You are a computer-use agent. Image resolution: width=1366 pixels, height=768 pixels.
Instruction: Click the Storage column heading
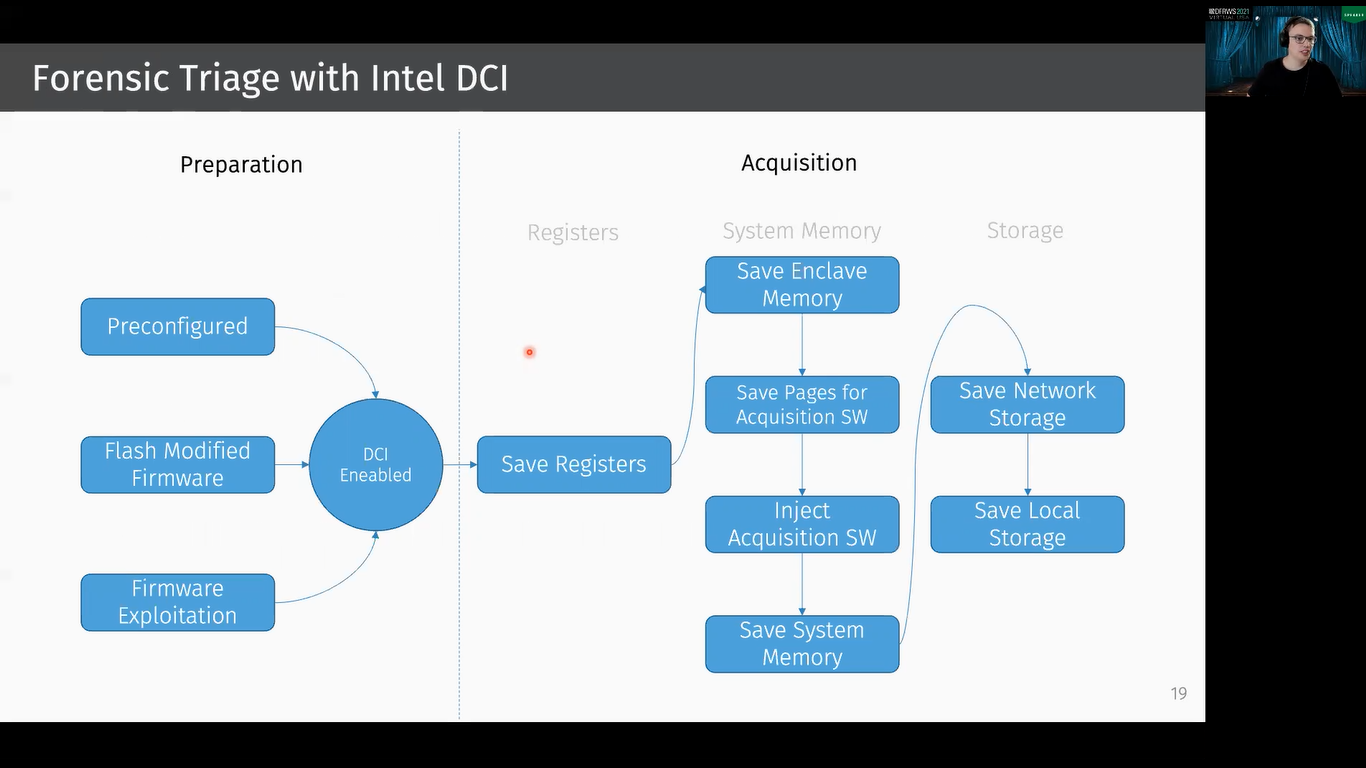(x=1024, y=230)
